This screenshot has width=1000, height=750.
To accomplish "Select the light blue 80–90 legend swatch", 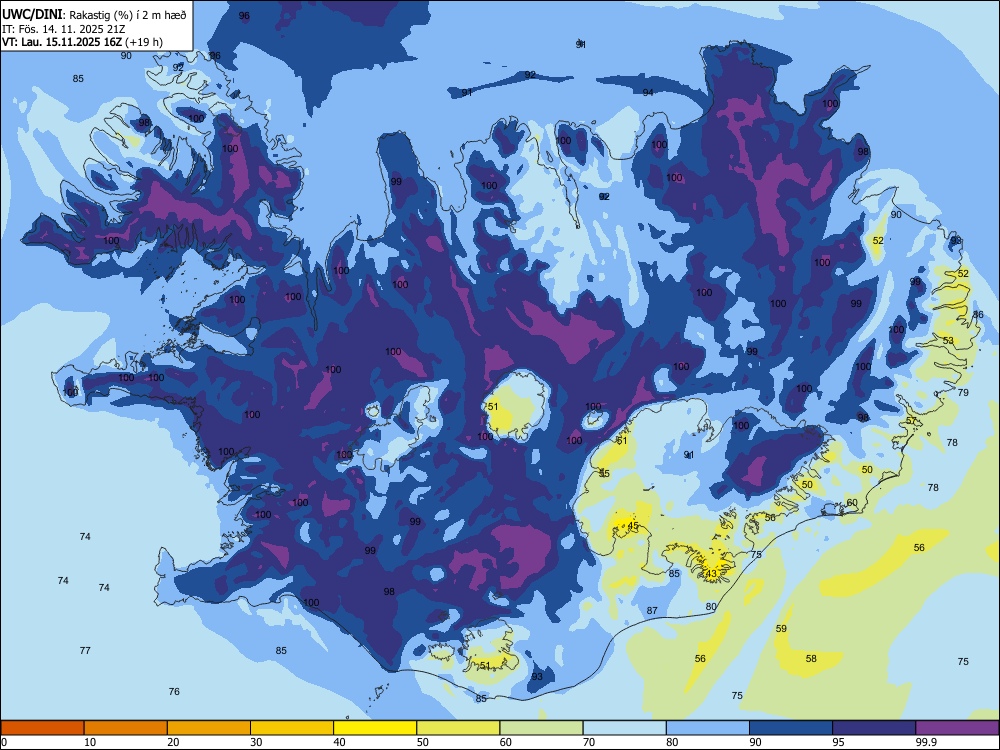I will [708, 728].
